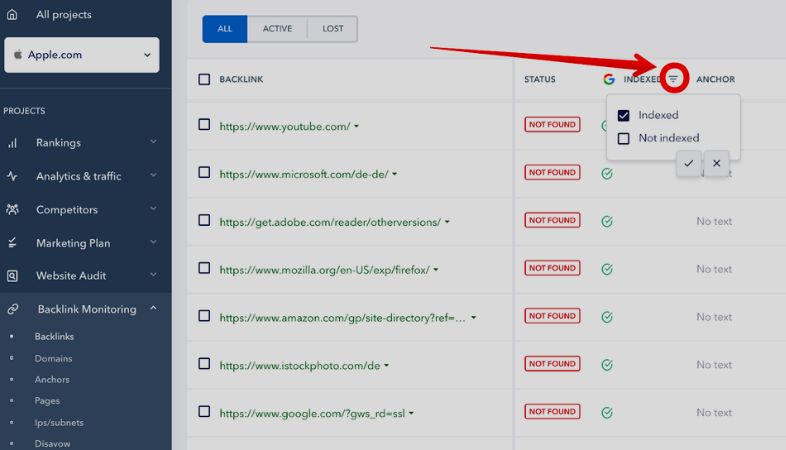Go to All projects
Image resolution: width=786 pixels, height=450 pixels.
[x=64, y=15]
